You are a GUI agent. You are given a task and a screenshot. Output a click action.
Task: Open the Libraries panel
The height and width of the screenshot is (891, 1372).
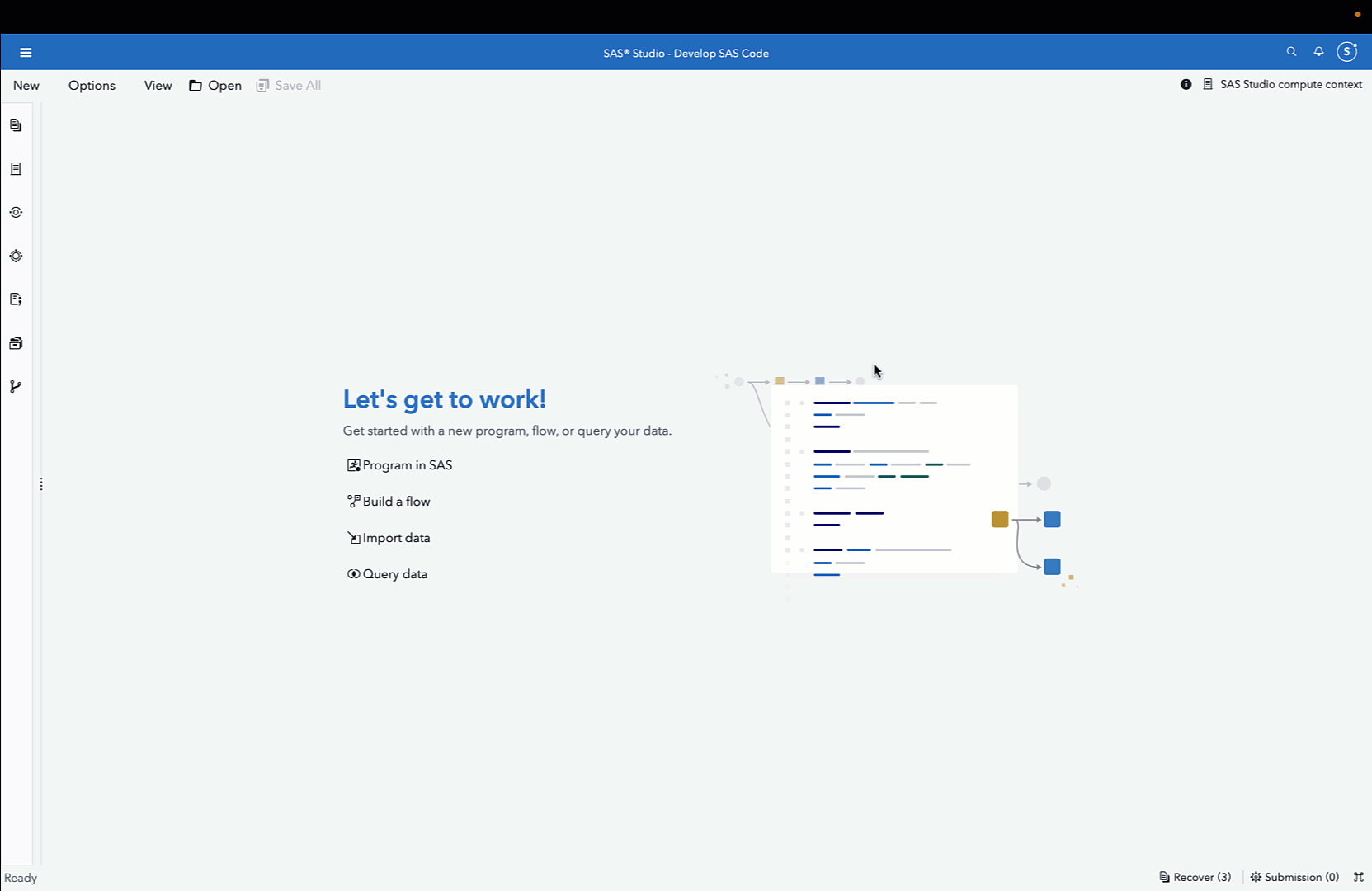click(16, 343)
